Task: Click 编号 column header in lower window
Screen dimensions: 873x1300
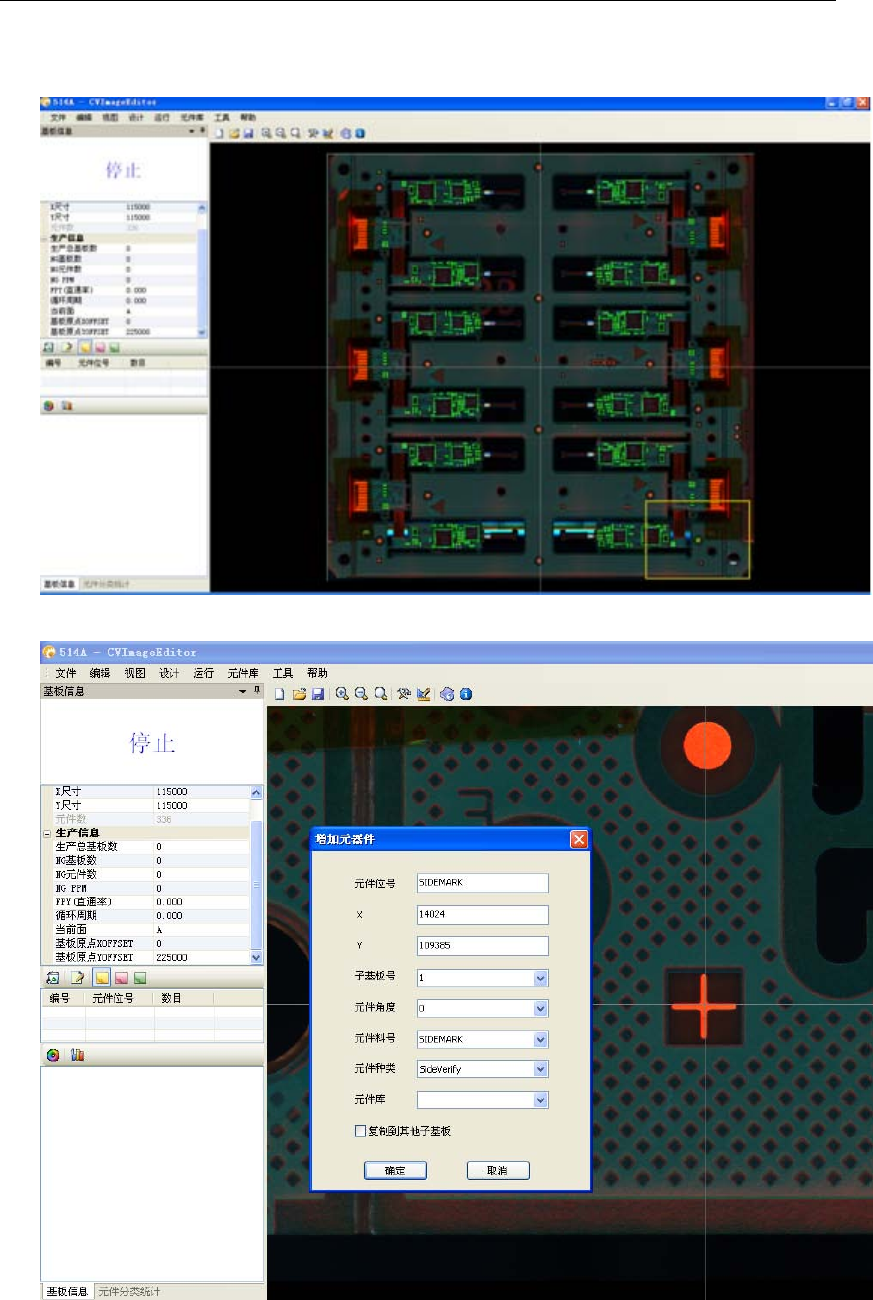Action: click(x=63, y=998)
